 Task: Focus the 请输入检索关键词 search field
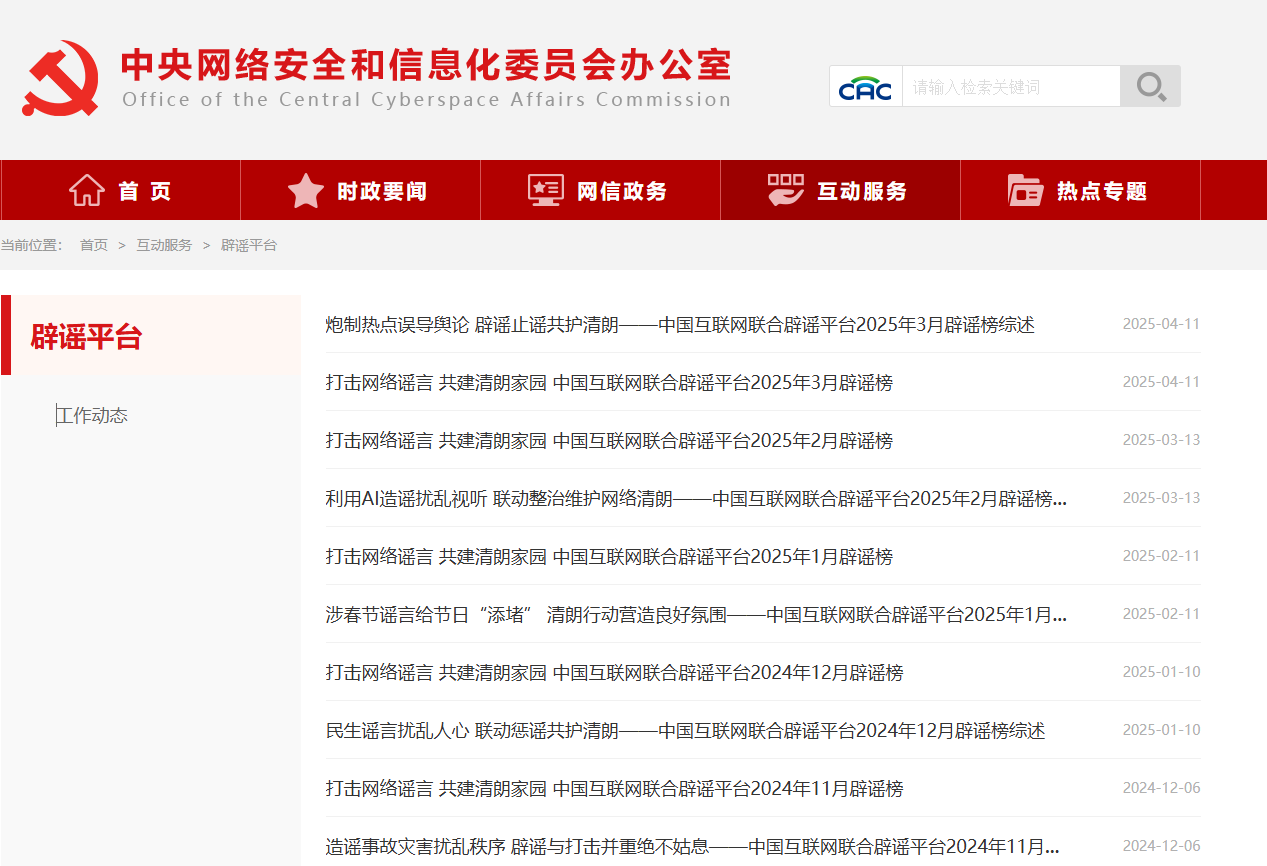click(1010, 87)
